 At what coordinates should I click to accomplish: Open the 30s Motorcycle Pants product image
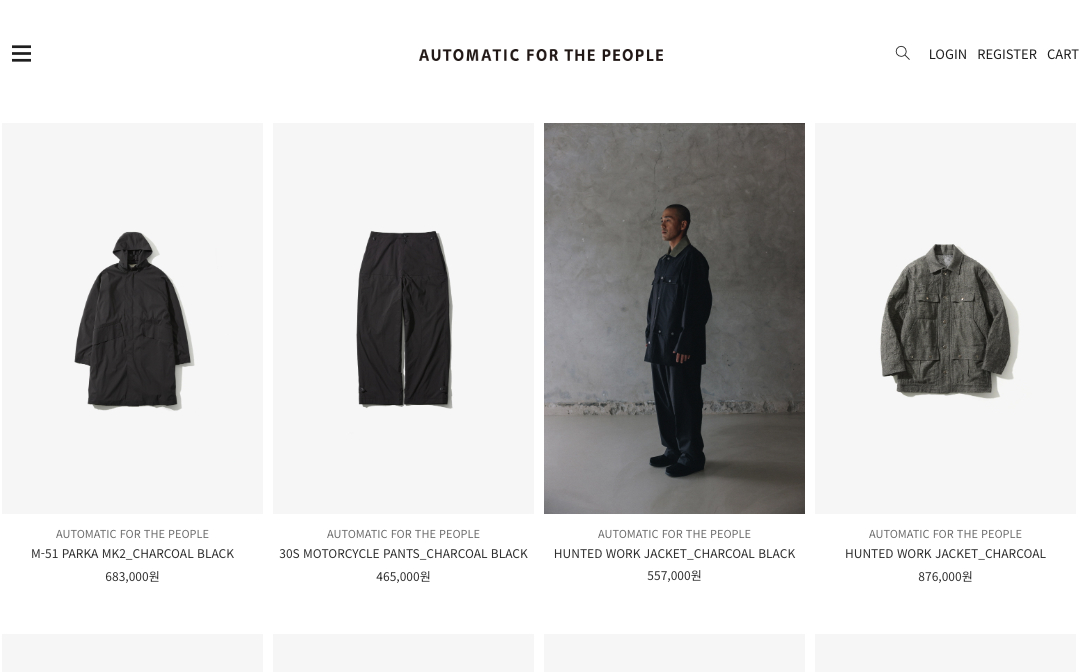pos(403,318)
